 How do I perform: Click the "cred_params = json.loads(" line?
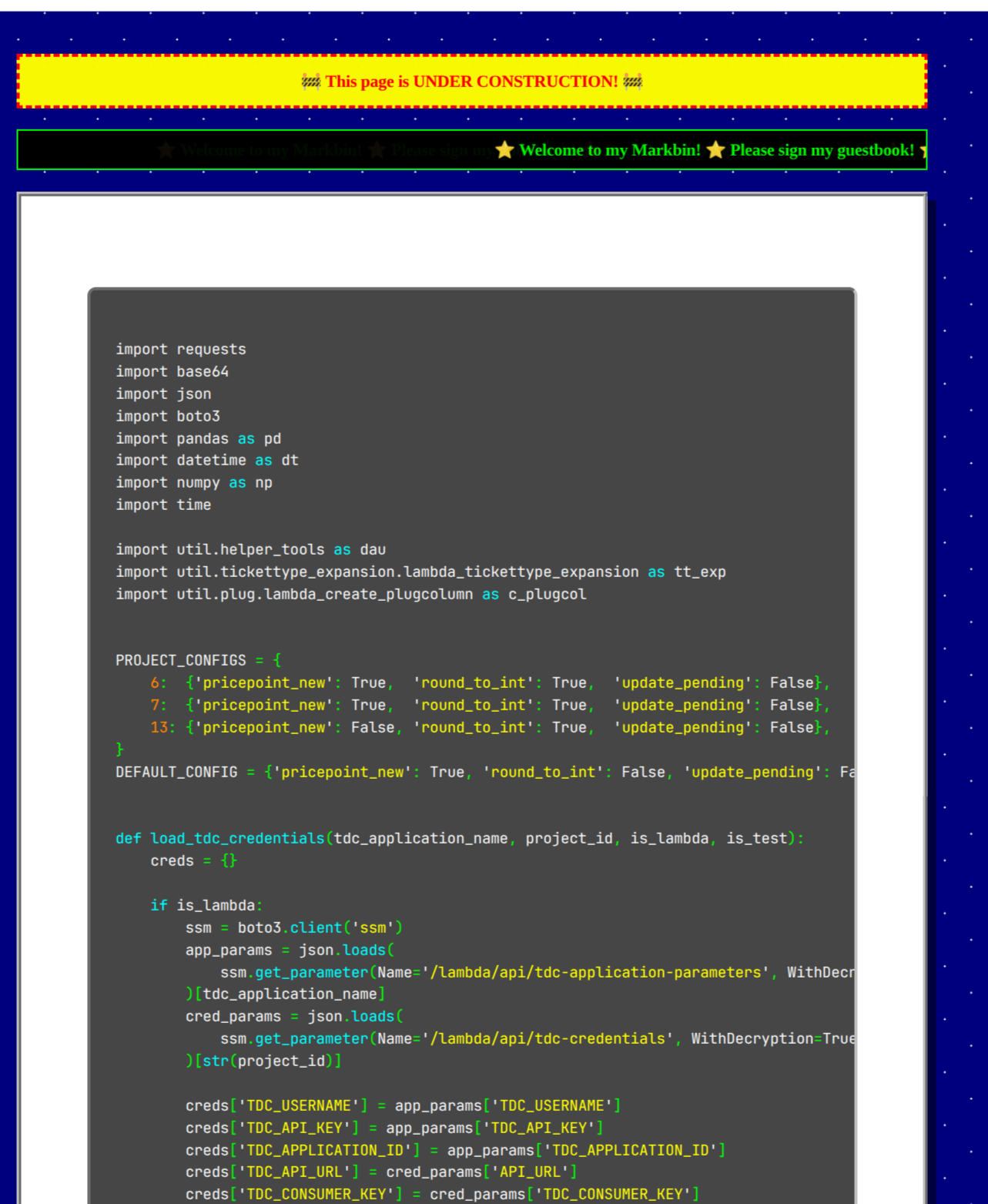pyautogui.click(x=294, y=1016)
